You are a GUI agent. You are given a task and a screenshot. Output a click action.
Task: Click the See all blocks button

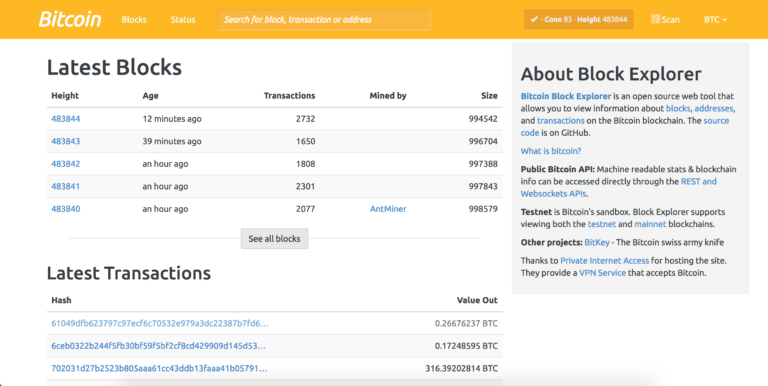274,239
